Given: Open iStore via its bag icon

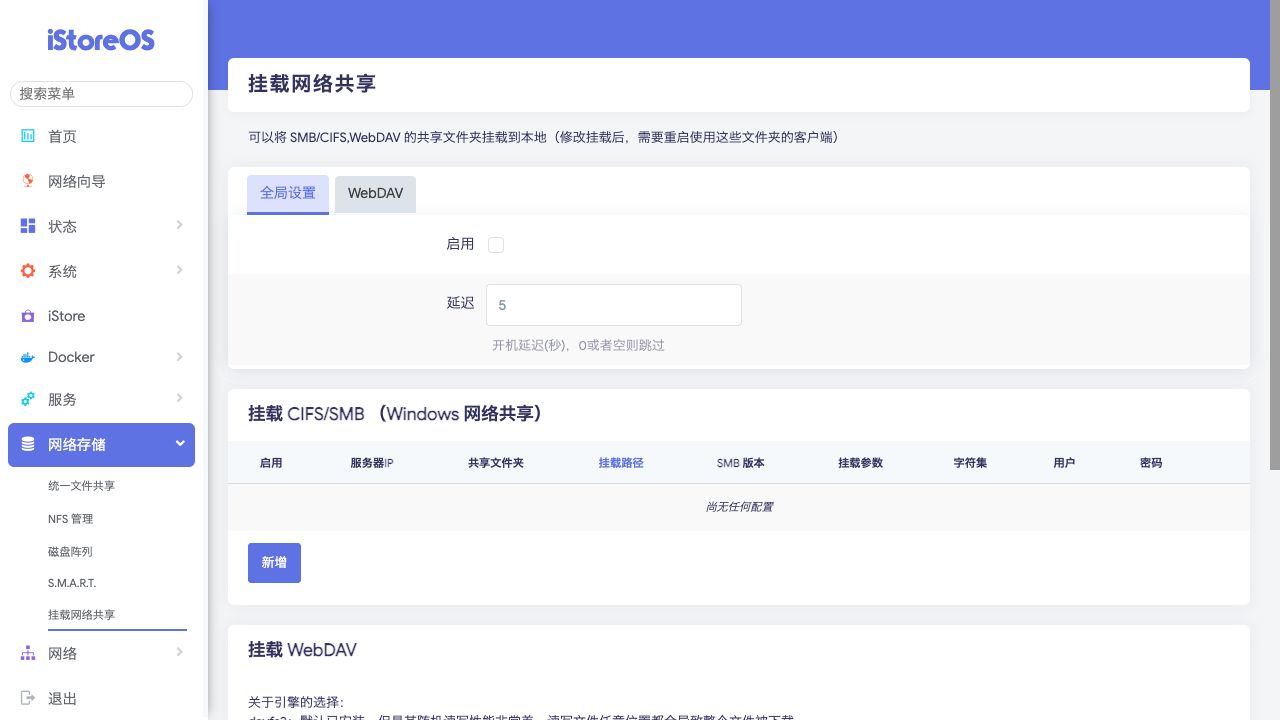Looking at the screenshot, I should click(28, 316).
